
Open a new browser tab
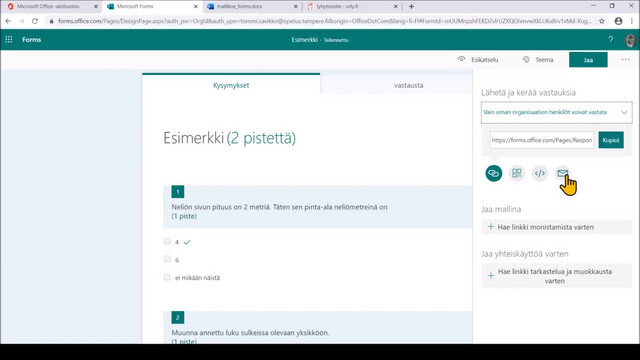411,7
